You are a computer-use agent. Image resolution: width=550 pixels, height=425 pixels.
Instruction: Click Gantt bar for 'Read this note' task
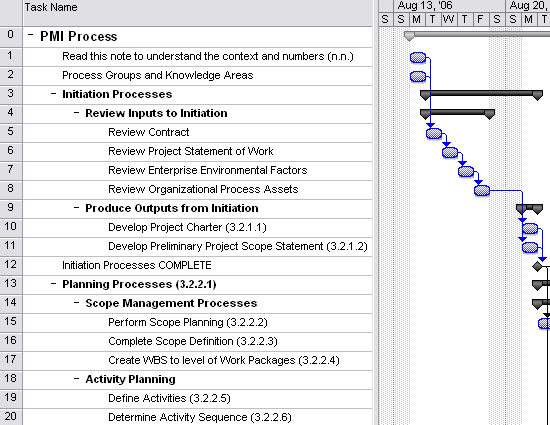(418, 58)
